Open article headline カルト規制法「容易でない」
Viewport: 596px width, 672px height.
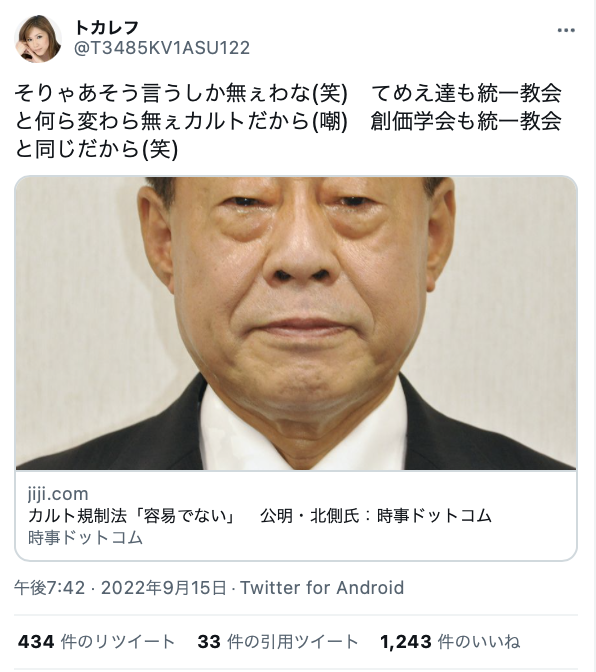(132, 516)
